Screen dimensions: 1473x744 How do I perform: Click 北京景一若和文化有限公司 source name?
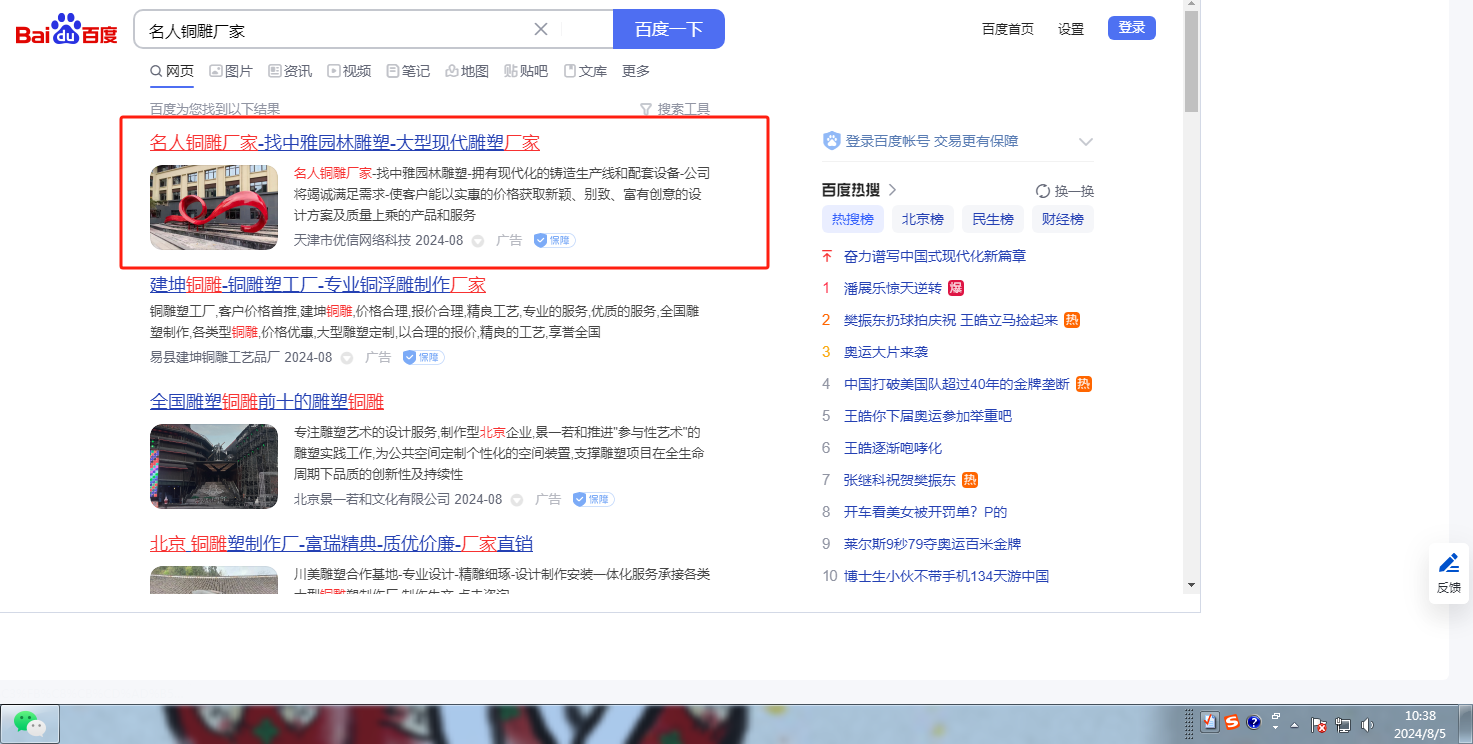(x=372, y=499)
